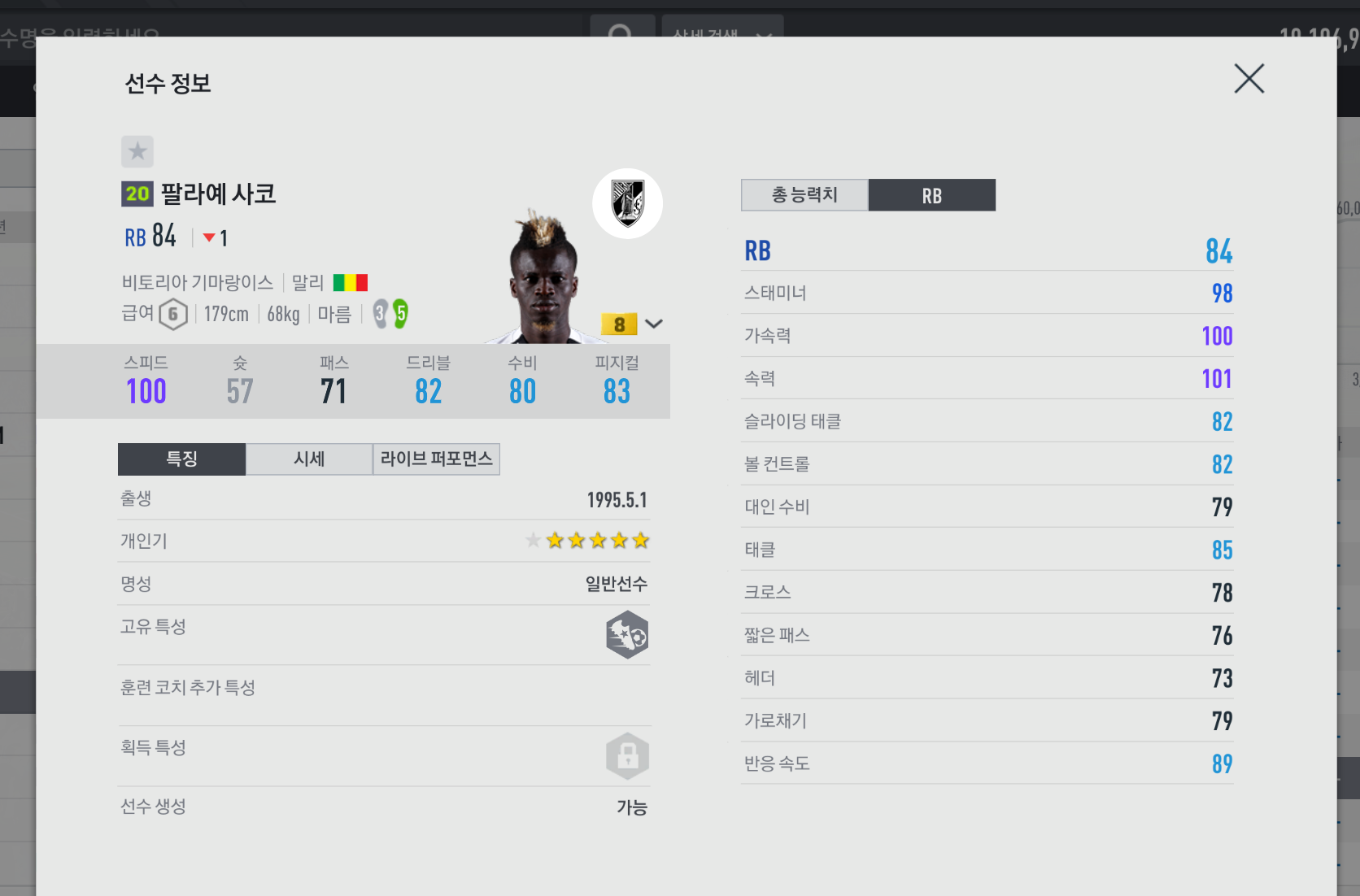Click the salary 6 hexagon badge
This screenshot has height=896, width=1360.
pos(173,314)
